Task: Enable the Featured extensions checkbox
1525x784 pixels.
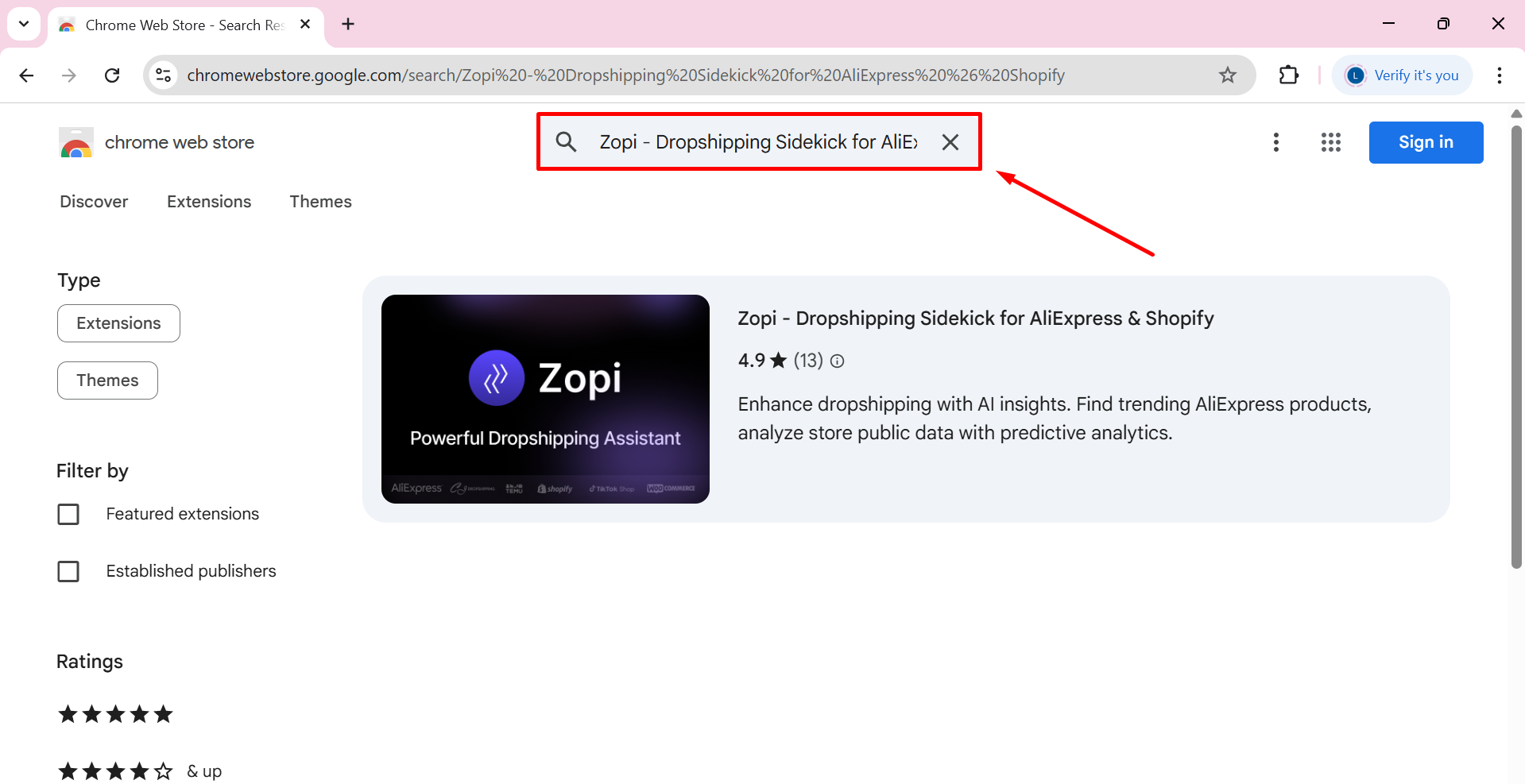Action: pos(68,515)
